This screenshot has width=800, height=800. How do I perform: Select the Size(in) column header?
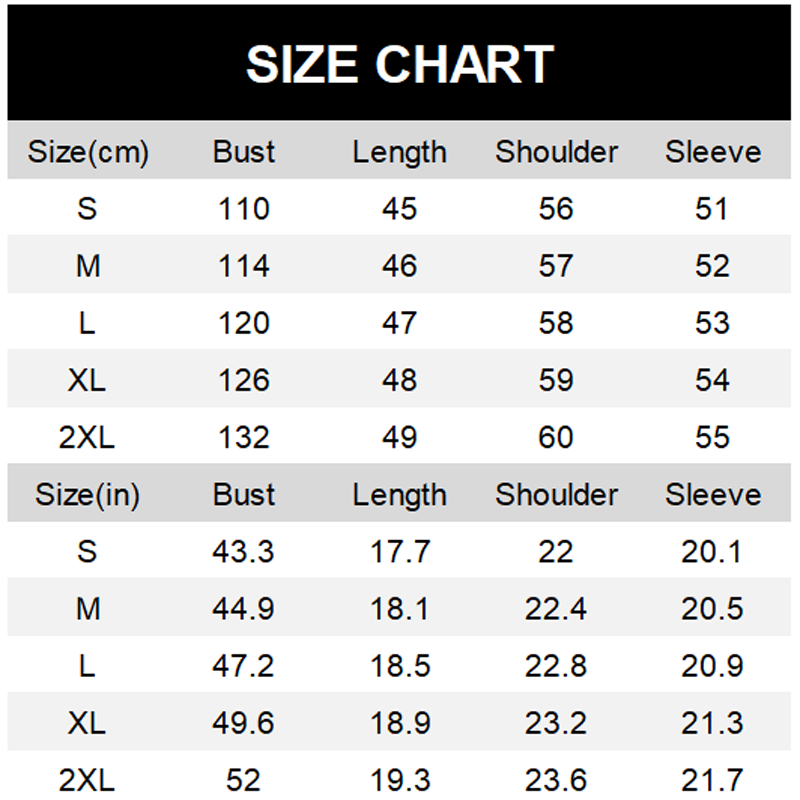click(87, 495)
